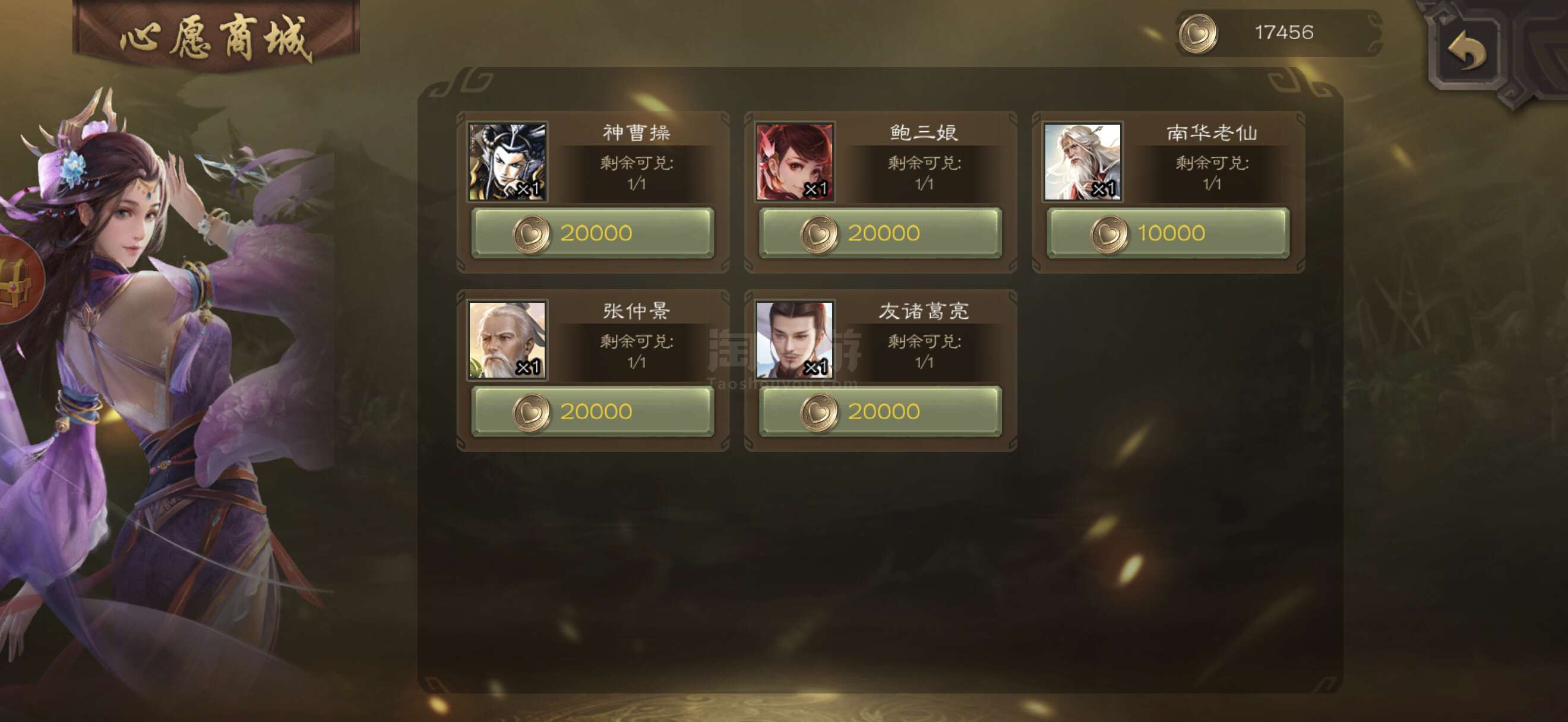Tap the 南华老仙 name label
Image resolution: width=1568 pixels, height=722 pixels.
coord(1211,132)
